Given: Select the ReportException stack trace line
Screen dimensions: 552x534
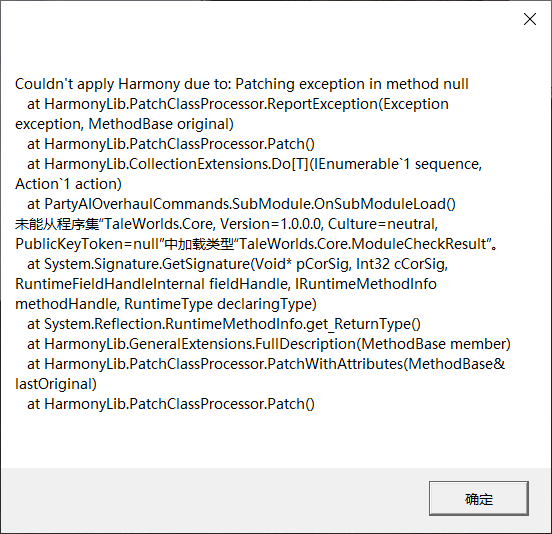Looking at the screenshot, I should click(x=238, y=104).
